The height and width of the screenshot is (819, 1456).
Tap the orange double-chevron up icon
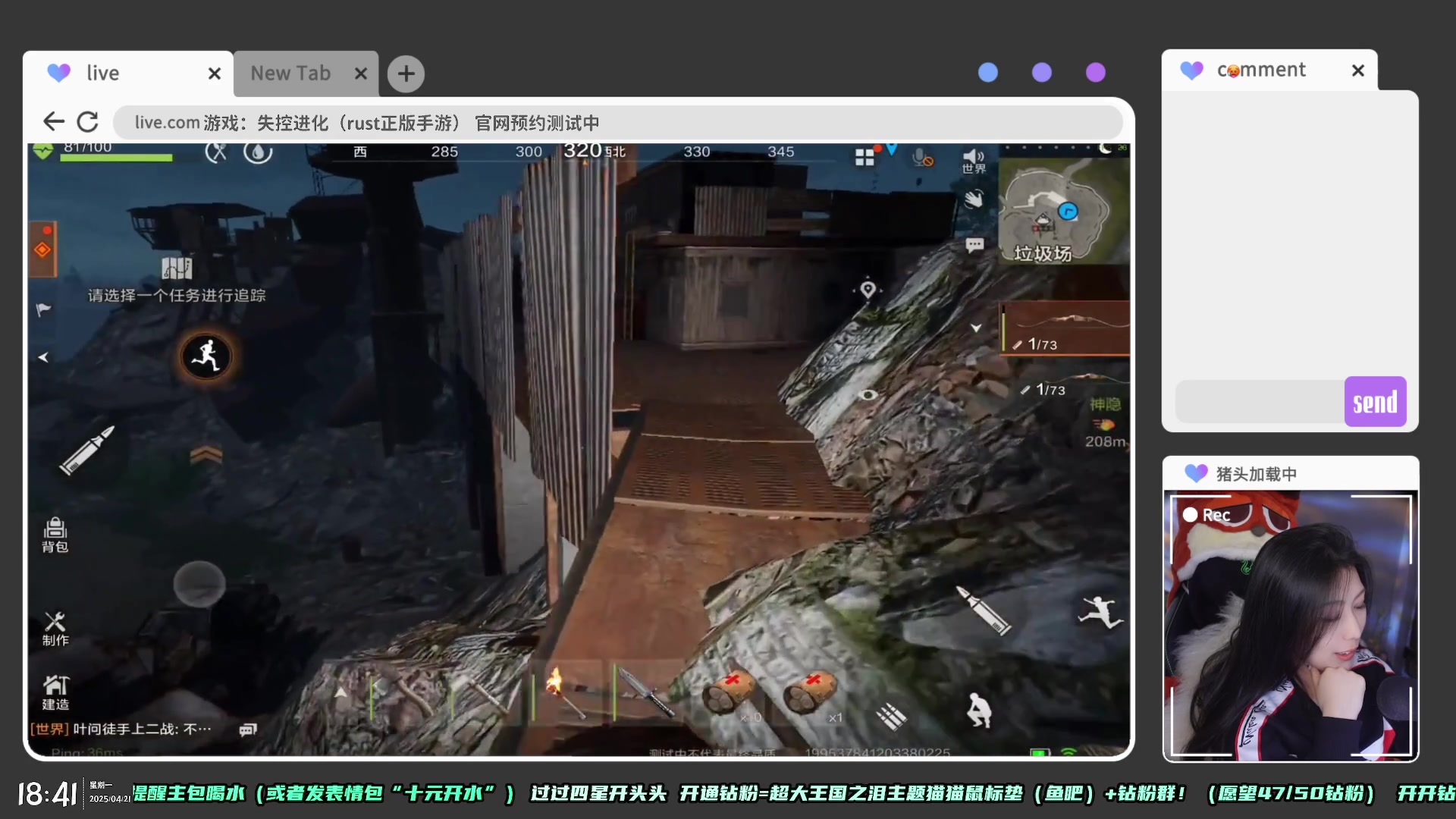(206, 455)
